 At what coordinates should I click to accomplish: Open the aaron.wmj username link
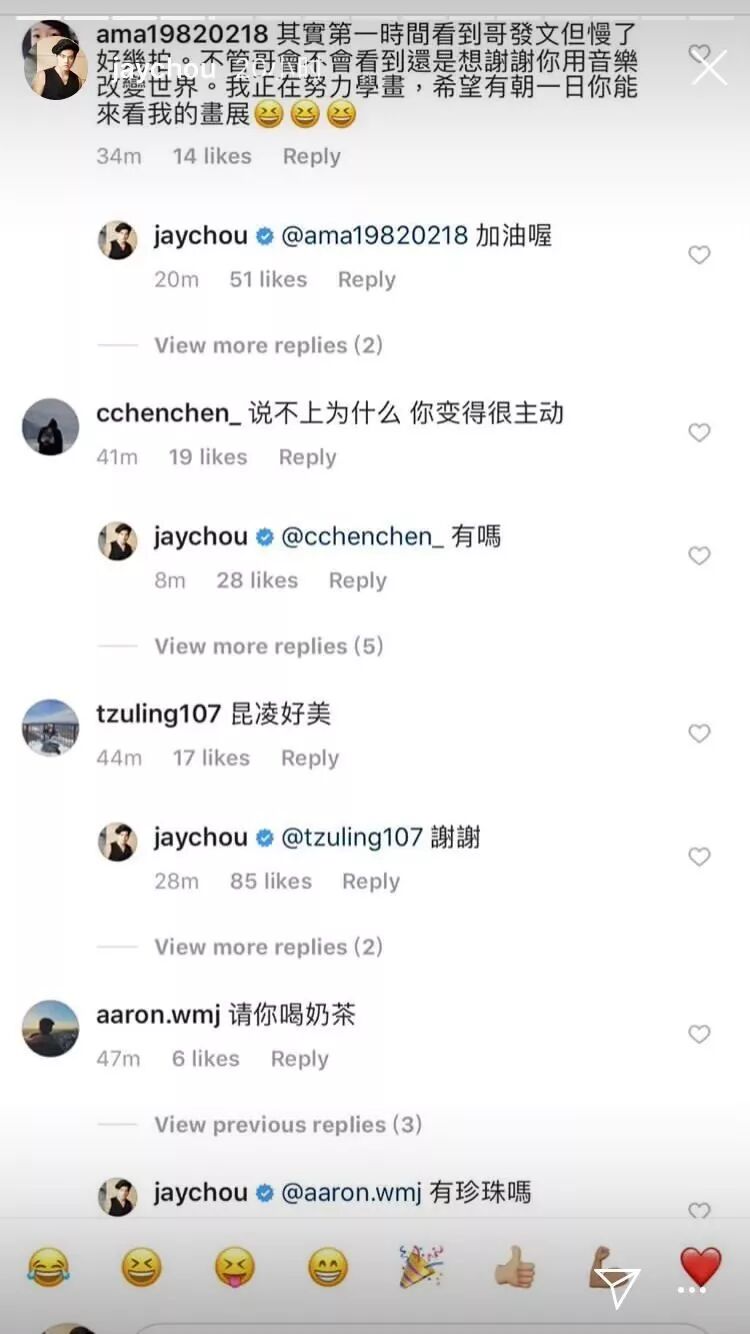(x=158, y=1015)
